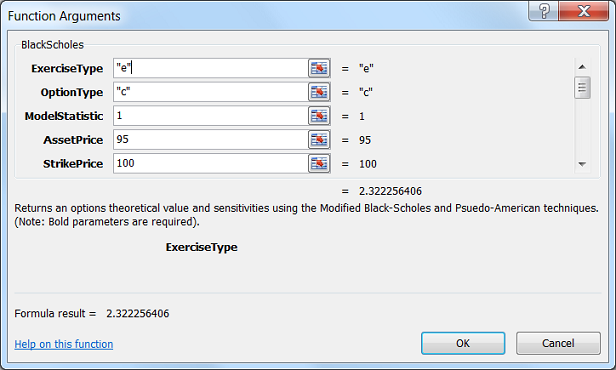Click the arguments list scrollbar thumb
The image size is (616, 370).
(x=582, y=87)
